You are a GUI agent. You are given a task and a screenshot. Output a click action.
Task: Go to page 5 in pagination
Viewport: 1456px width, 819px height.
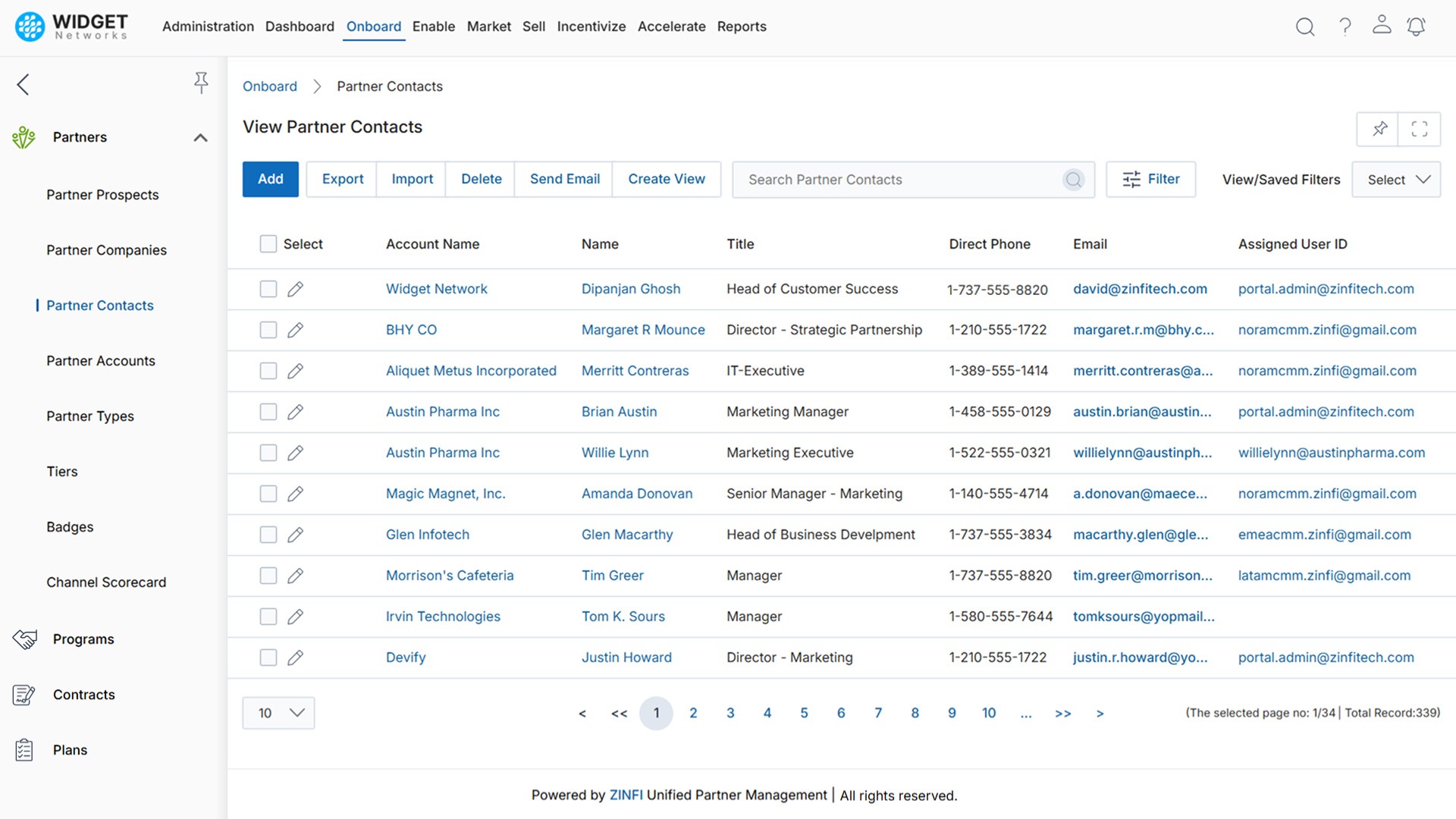coord(804,713)
